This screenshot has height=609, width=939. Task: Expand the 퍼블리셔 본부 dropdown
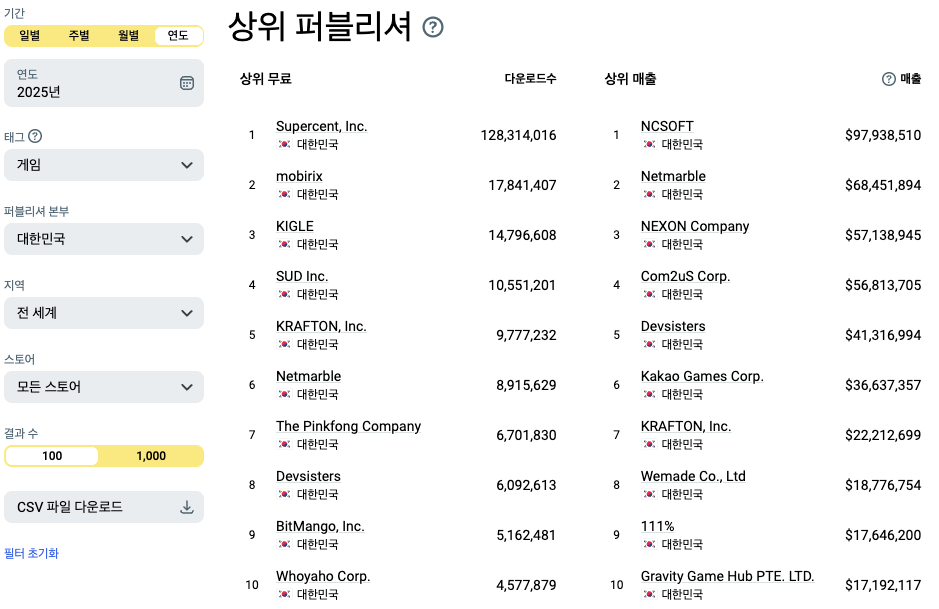104,239
